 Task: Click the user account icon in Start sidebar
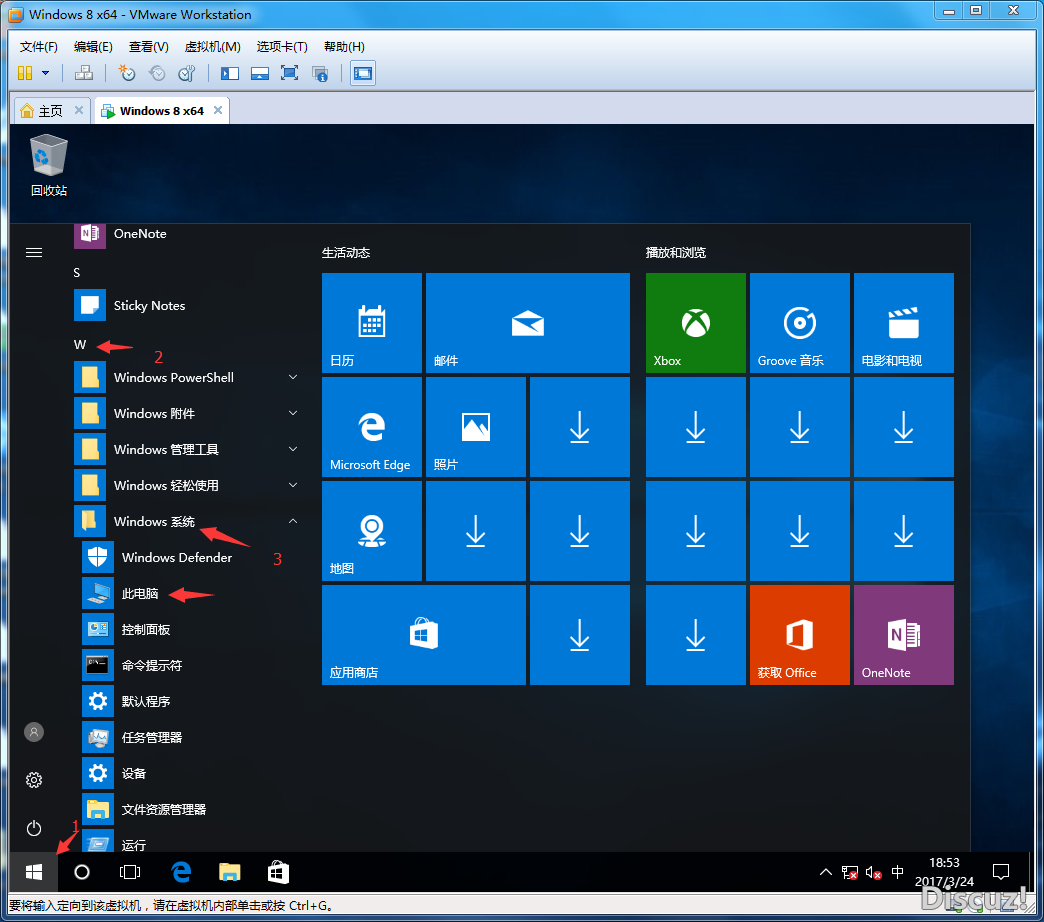pos(34,732)
